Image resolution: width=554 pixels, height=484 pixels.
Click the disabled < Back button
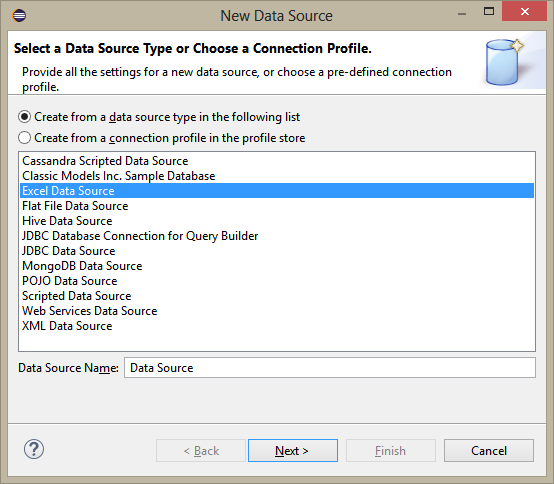[201, 451]
